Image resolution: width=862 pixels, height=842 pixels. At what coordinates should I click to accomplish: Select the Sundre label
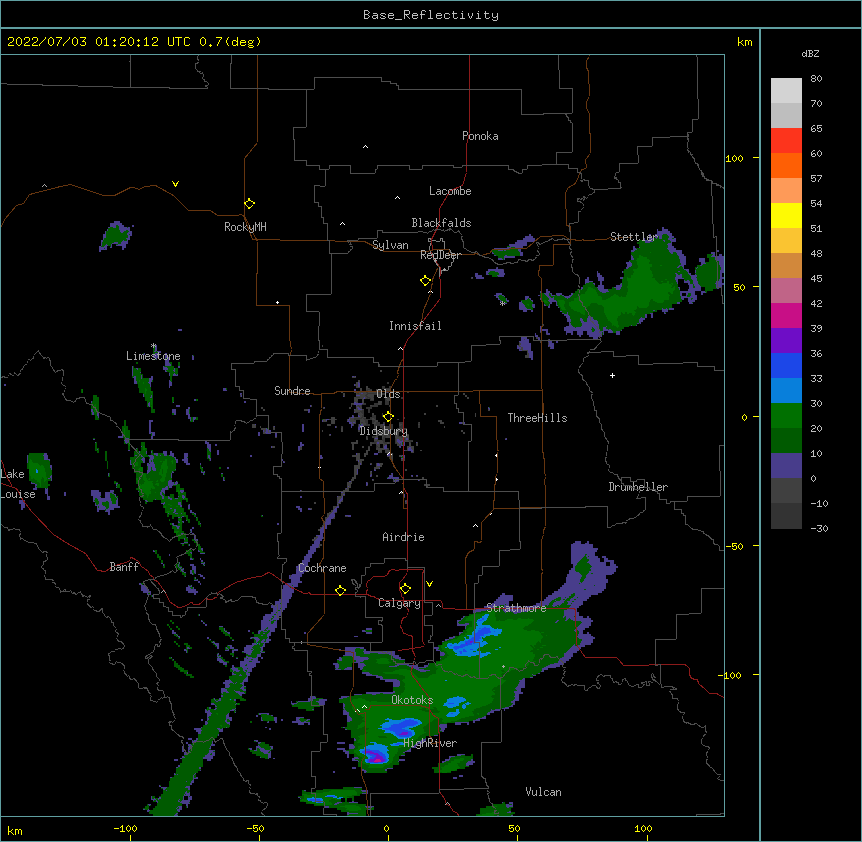[292, 391]
